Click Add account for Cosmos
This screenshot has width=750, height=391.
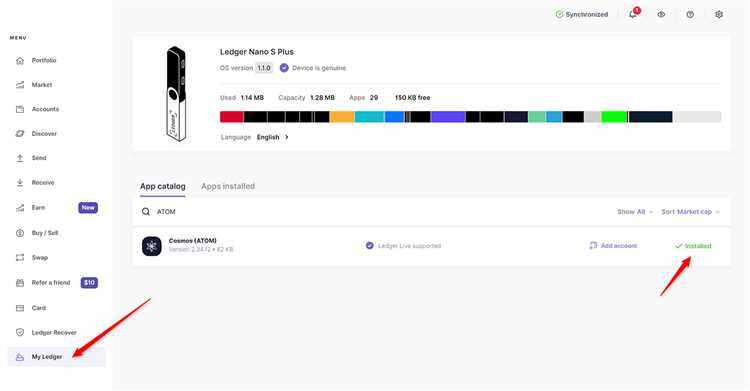[613, 246]
